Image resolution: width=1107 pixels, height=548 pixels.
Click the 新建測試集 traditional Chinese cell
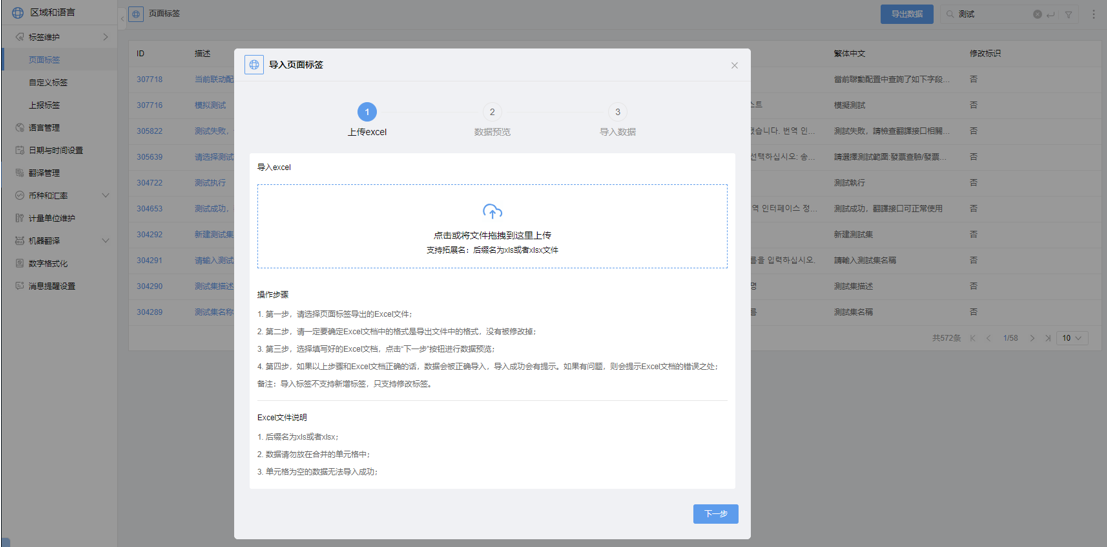(x=854, y=234)
